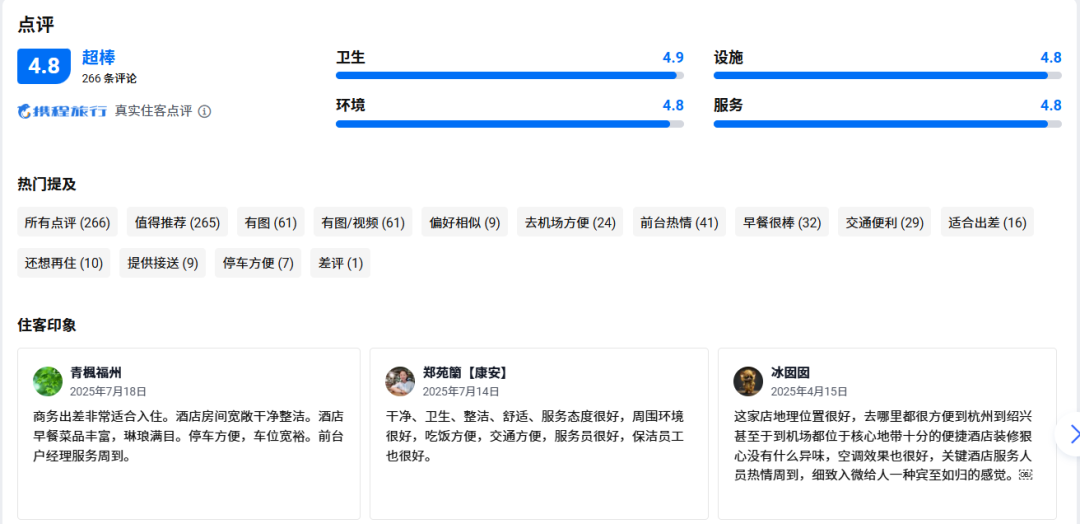Viewport: 1080px width, 524px height.
Task: Open the 266 条评论 link
Action: [109, 78]
